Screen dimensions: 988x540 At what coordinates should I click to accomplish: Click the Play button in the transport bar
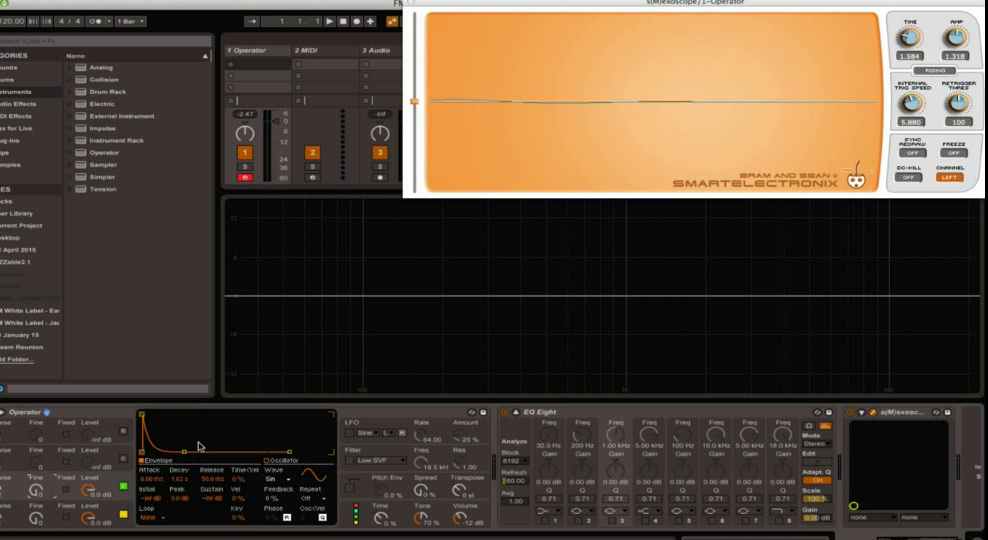click(x=330, y=21)
